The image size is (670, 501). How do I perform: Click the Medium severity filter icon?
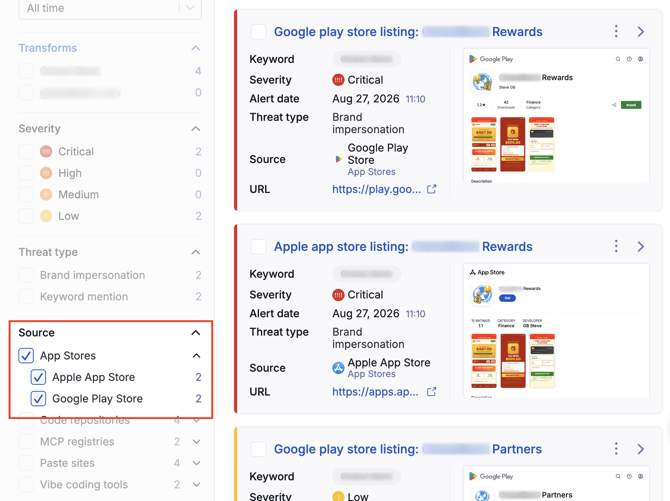[46, 195]
